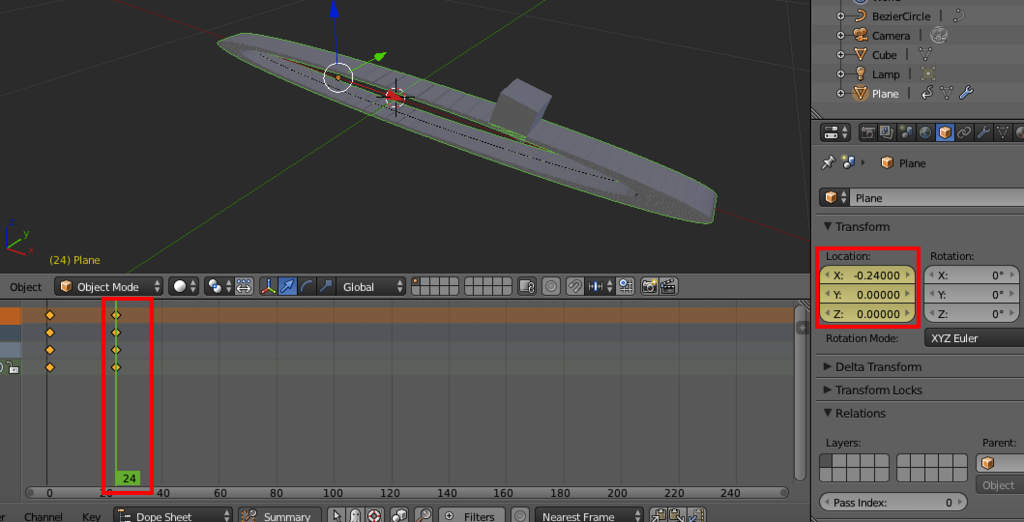Collapse the Relations panel
The image size is (1024, 522).
click(854, 414)
